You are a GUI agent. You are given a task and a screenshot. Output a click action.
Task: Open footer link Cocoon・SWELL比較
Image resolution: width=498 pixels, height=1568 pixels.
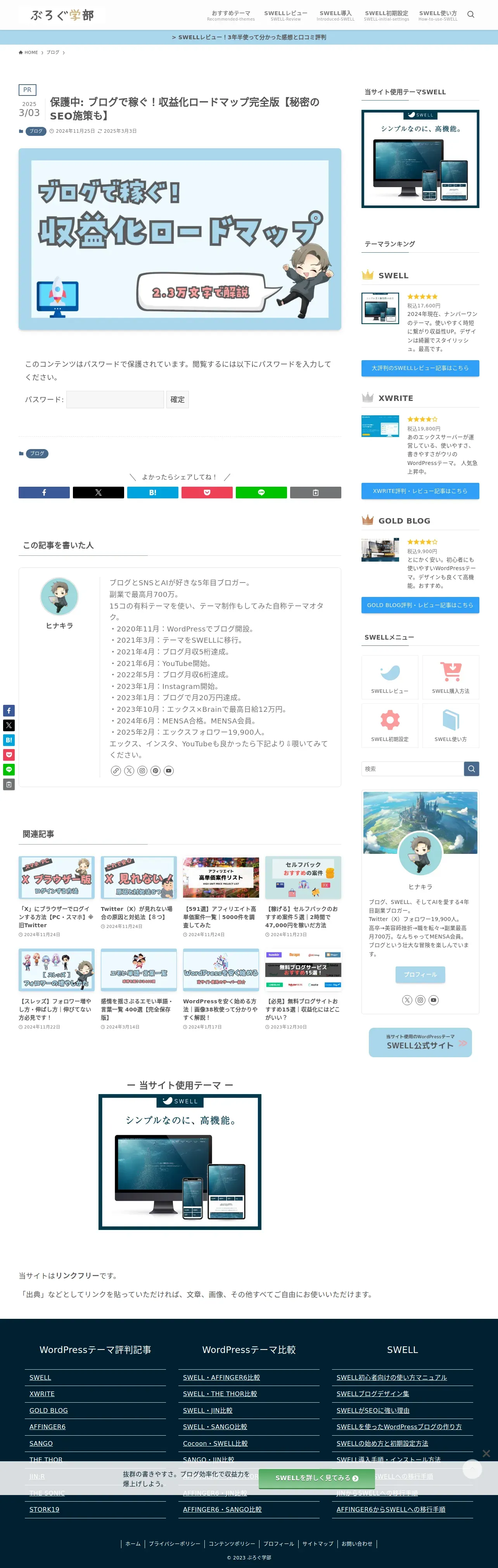215,1443
